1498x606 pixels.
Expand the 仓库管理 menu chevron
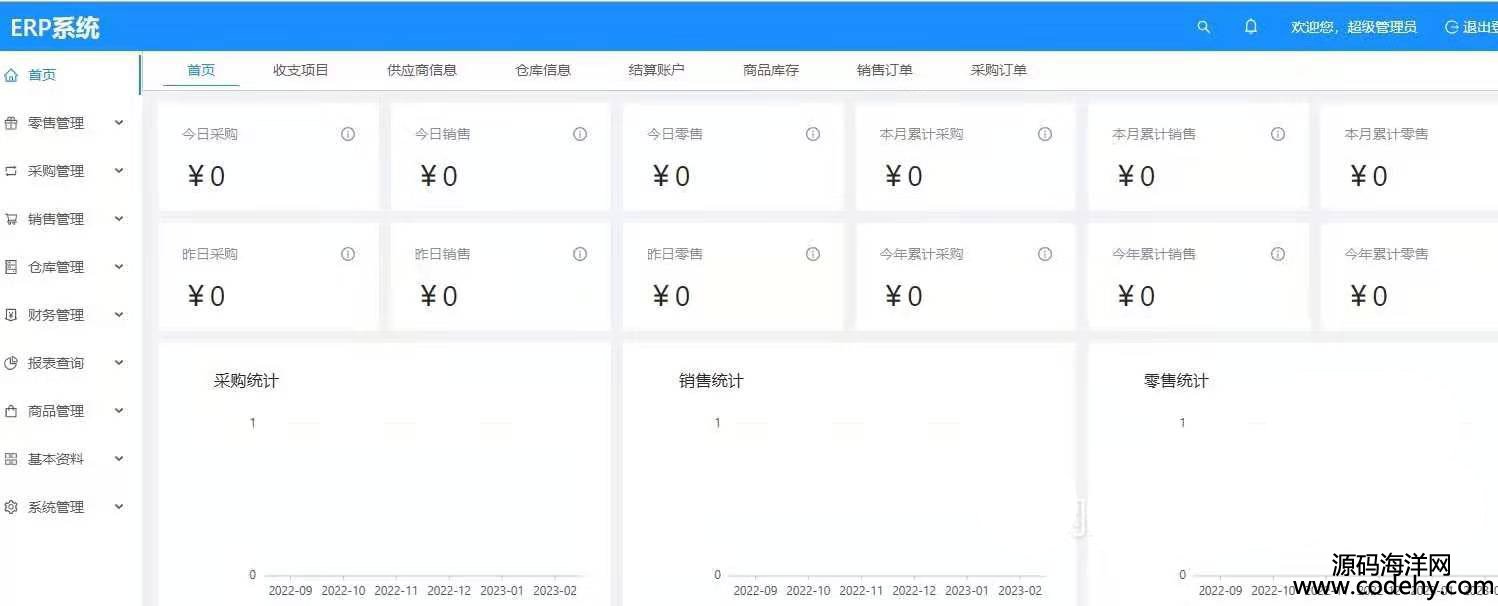(119, 267)
